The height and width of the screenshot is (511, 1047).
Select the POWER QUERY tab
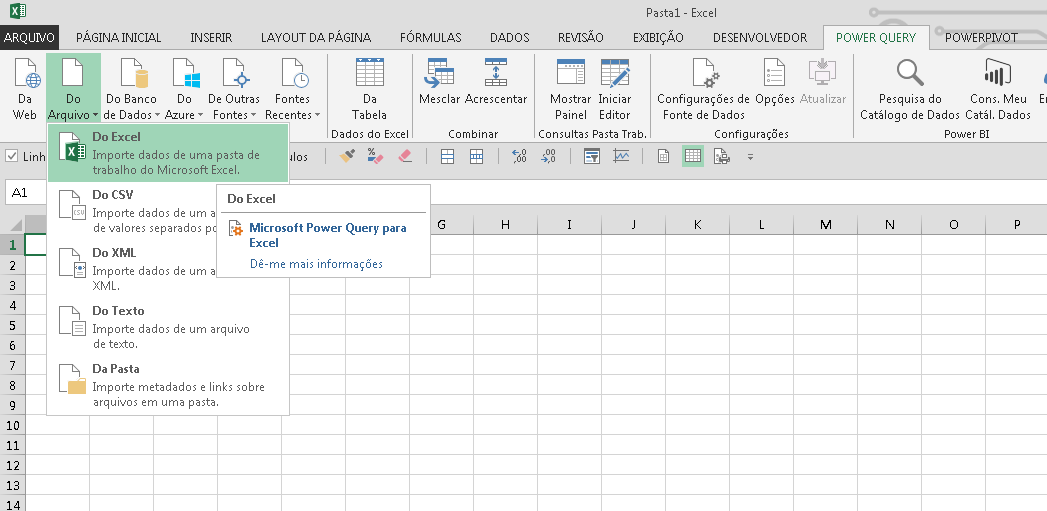point(876,37)
